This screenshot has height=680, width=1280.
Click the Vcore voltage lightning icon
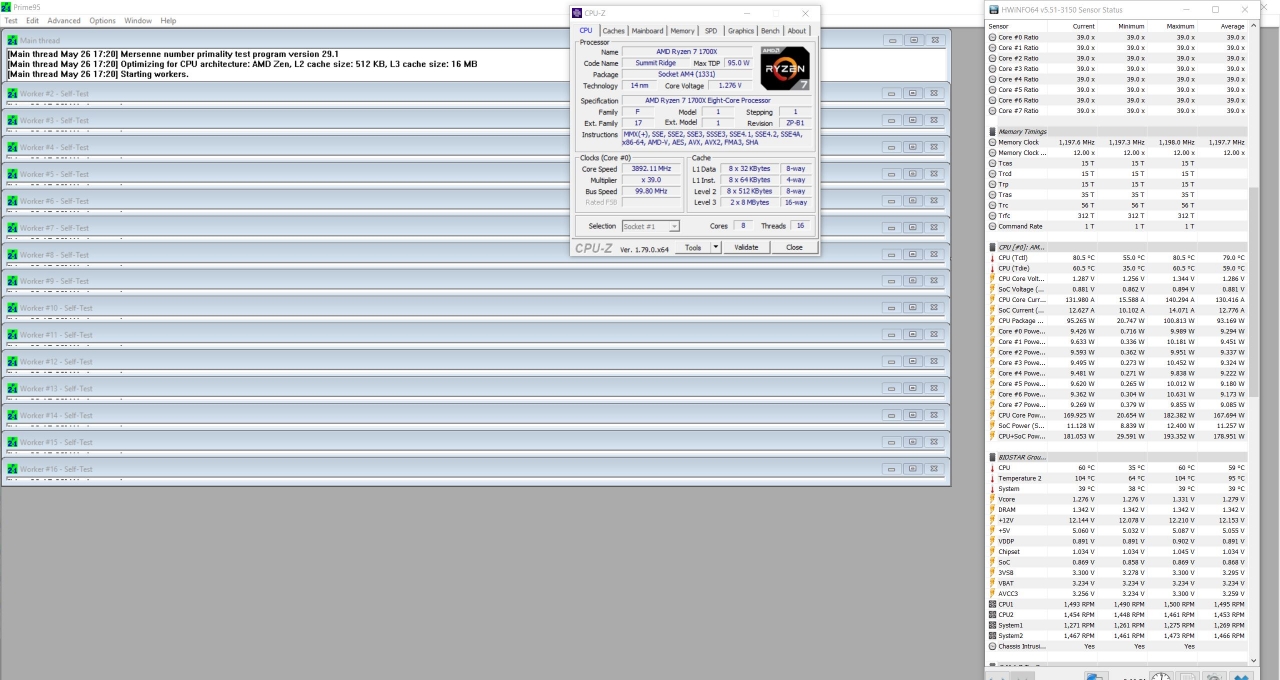pyautogui.click(x=992, y=499)
